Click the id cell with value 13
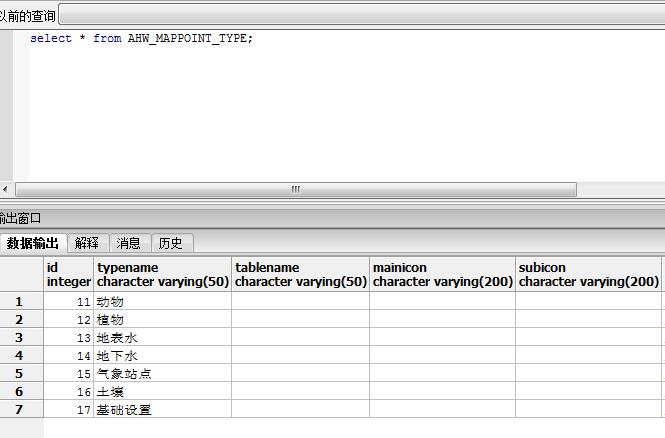The image size is (665, 438). (x=68, y=338)
